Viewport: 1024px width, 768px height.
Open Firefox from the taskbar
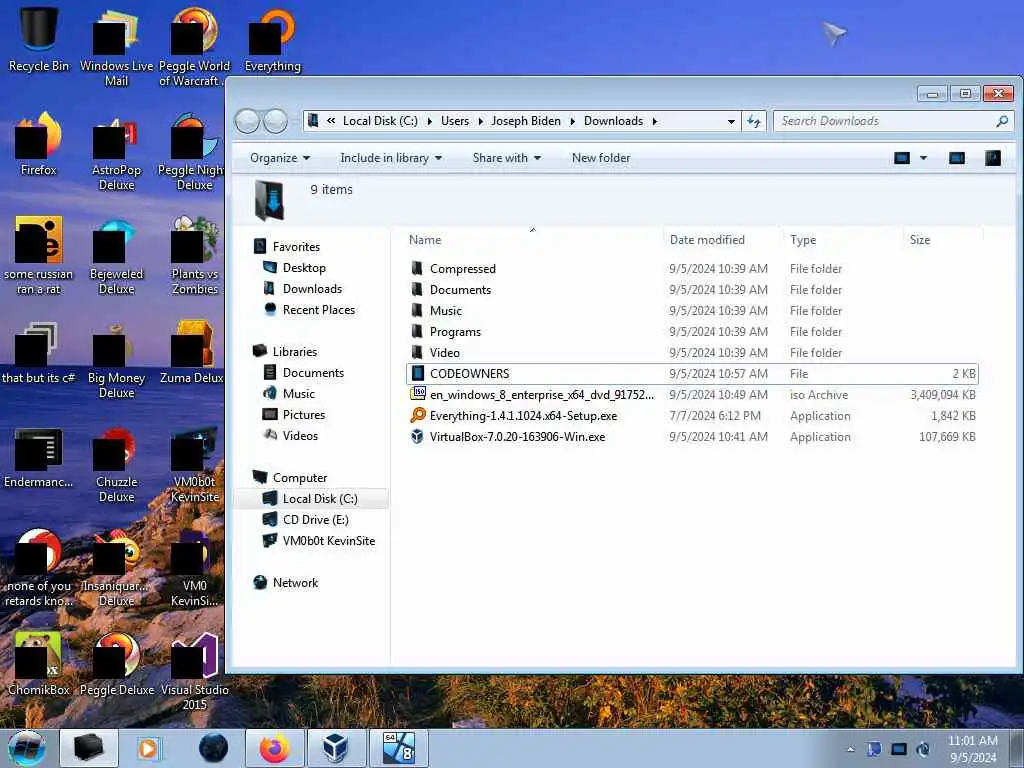point(274,748)
